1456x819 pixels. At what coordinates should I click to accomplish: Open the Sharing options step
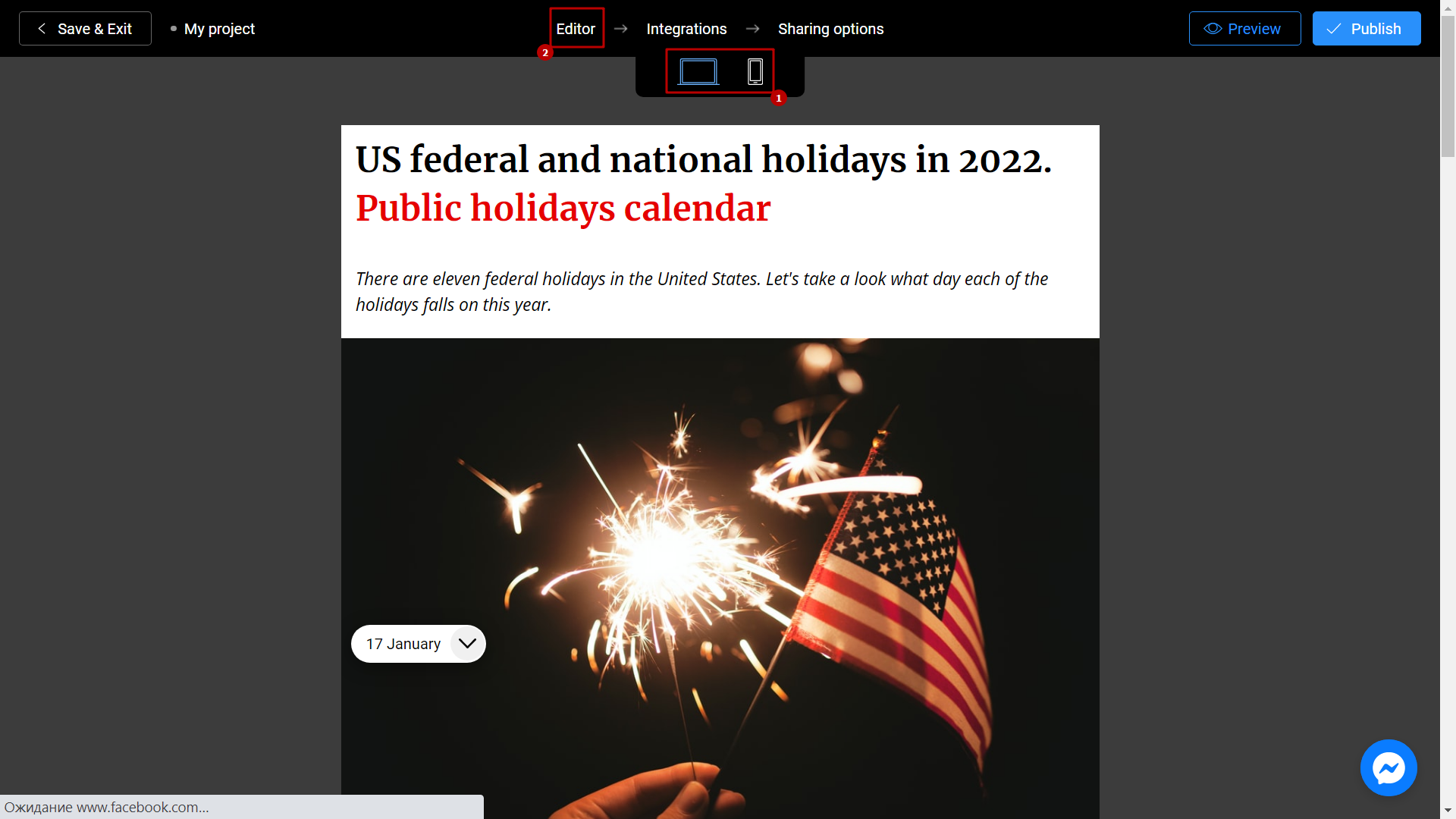[831, 28]
